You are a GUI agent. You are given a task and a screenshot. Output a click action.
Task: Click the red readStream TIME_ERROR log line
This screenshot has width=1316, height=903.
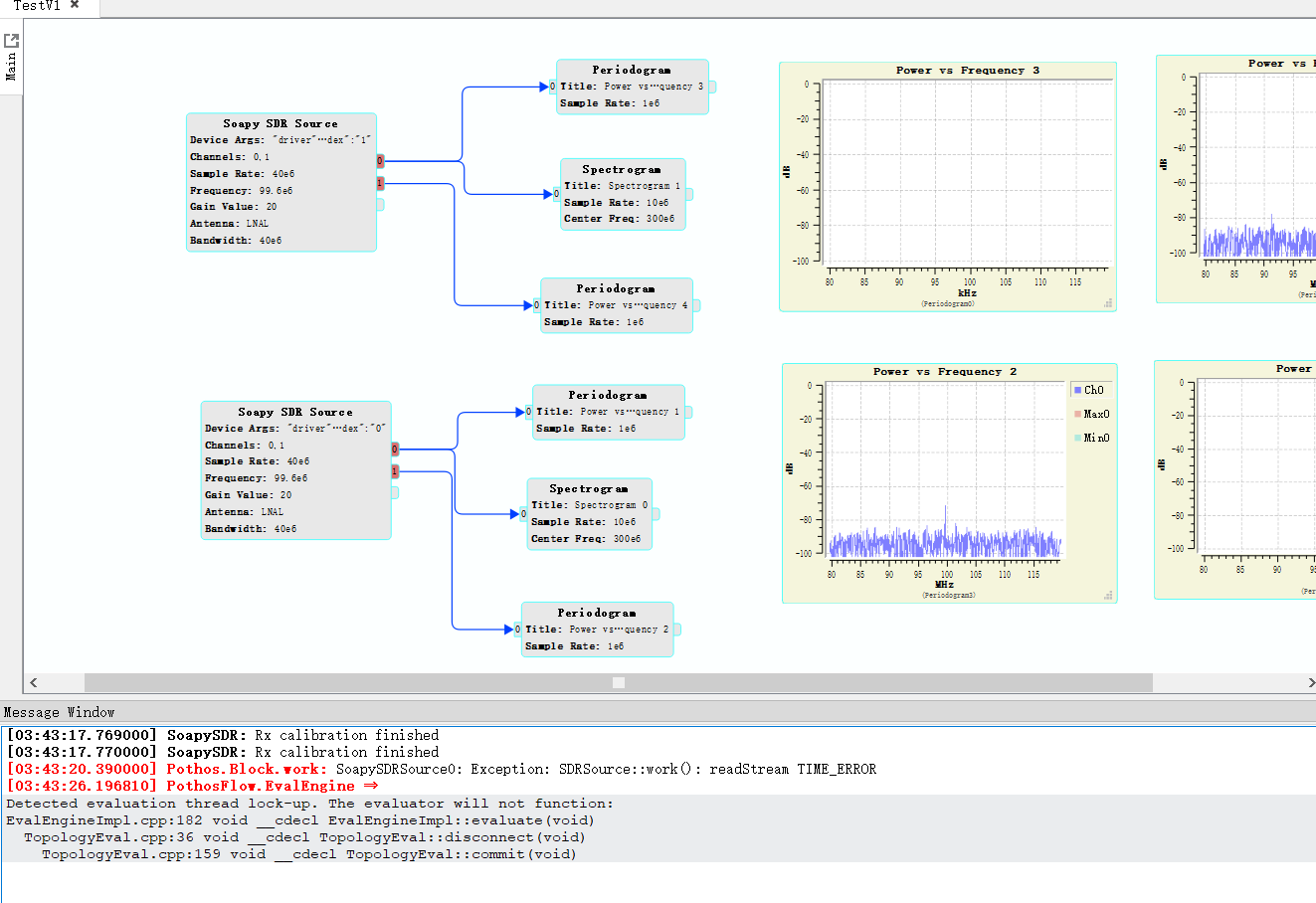(442, 769)
